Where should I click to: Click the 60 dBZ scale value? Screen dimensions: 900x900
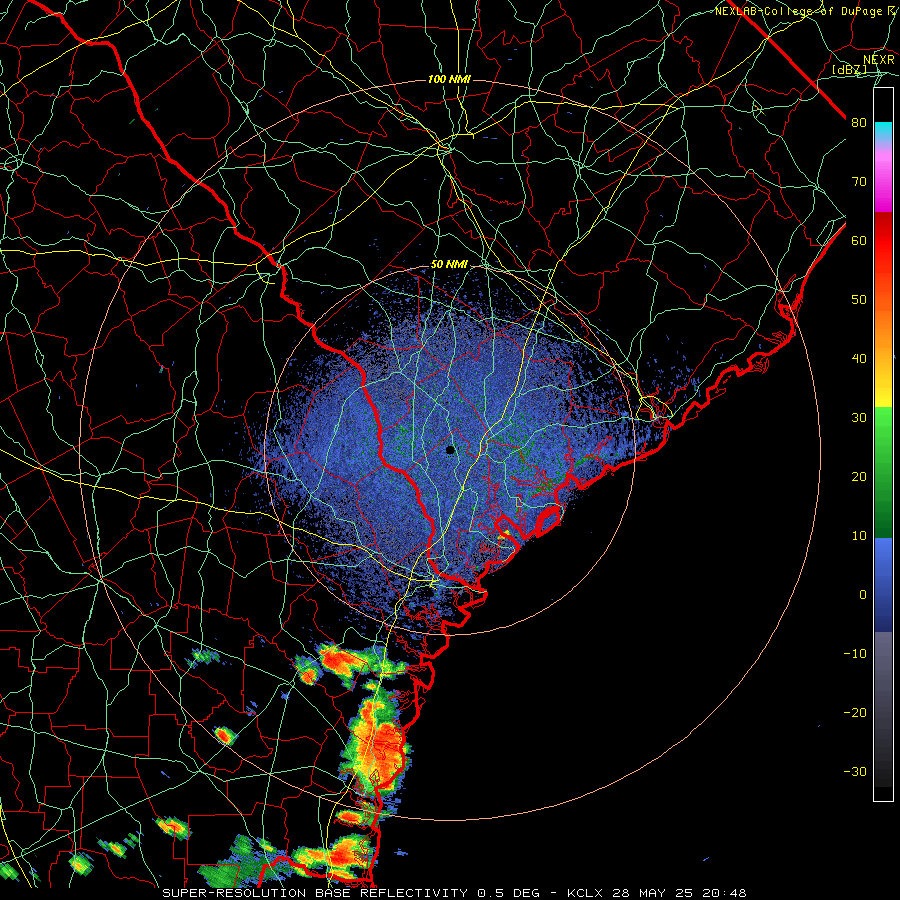click(x=859, y=240)
